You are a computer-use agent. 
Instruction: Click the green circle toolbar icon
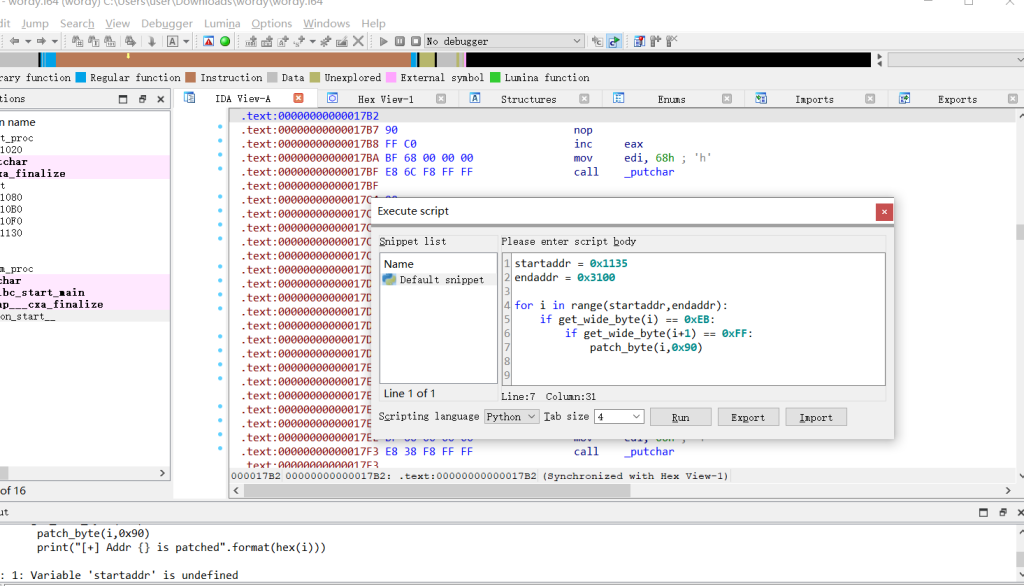pyautogui.click(x=225, y=41)
